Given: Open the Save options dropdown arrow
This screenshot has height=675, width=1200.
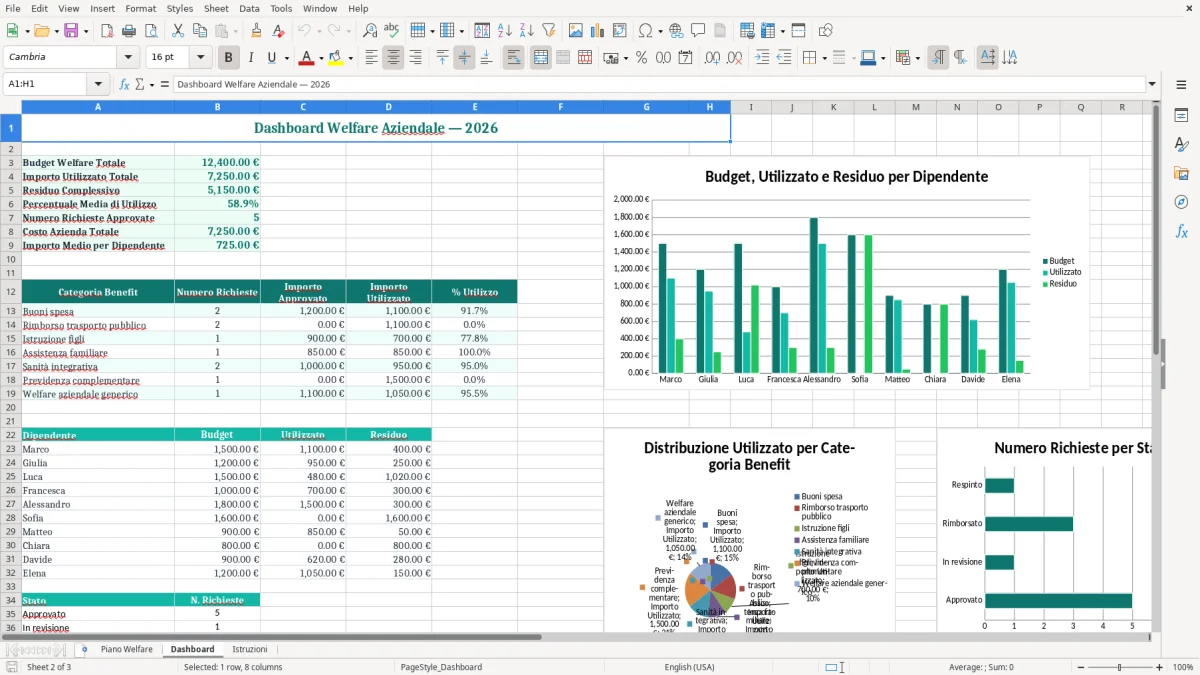Looking at the screenshot, I should point(86,31).
